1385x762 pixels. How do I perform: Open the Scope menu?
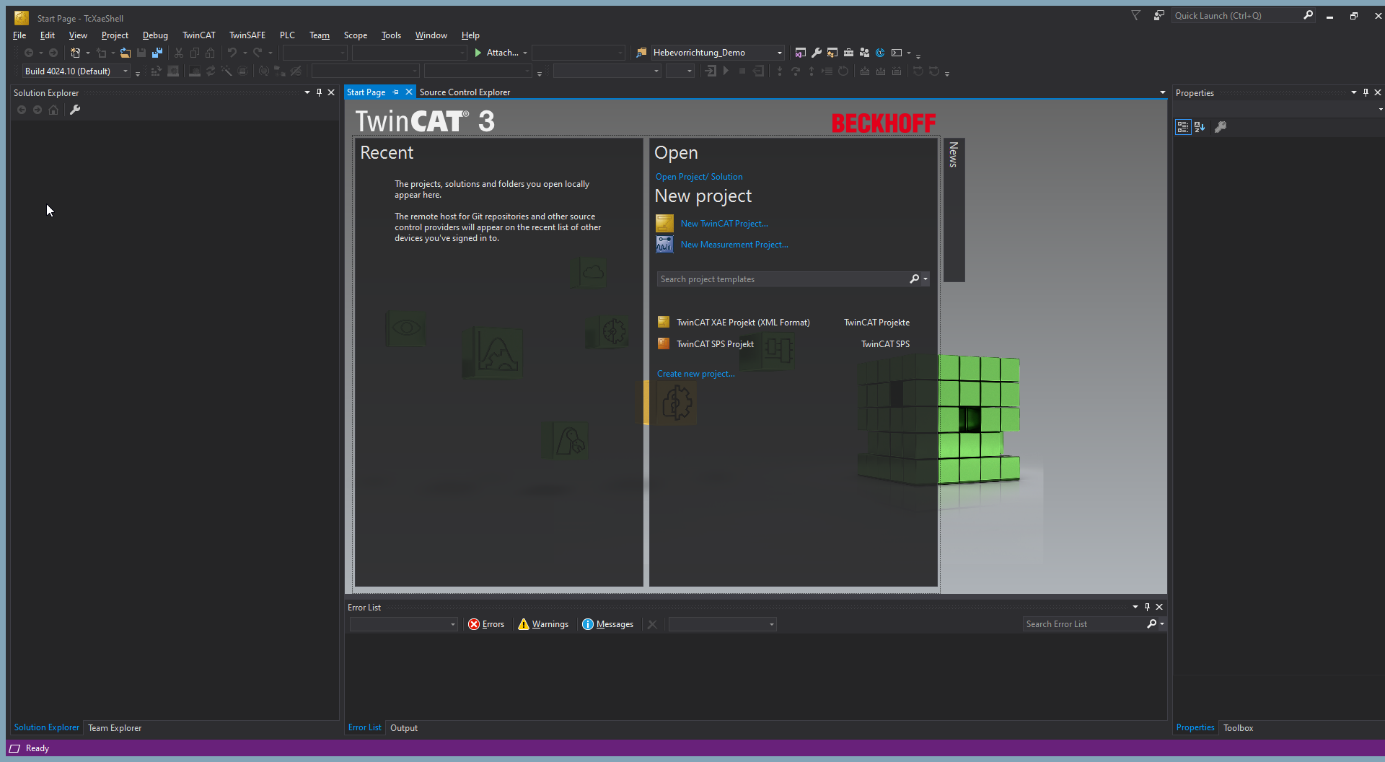coord(355,35)
